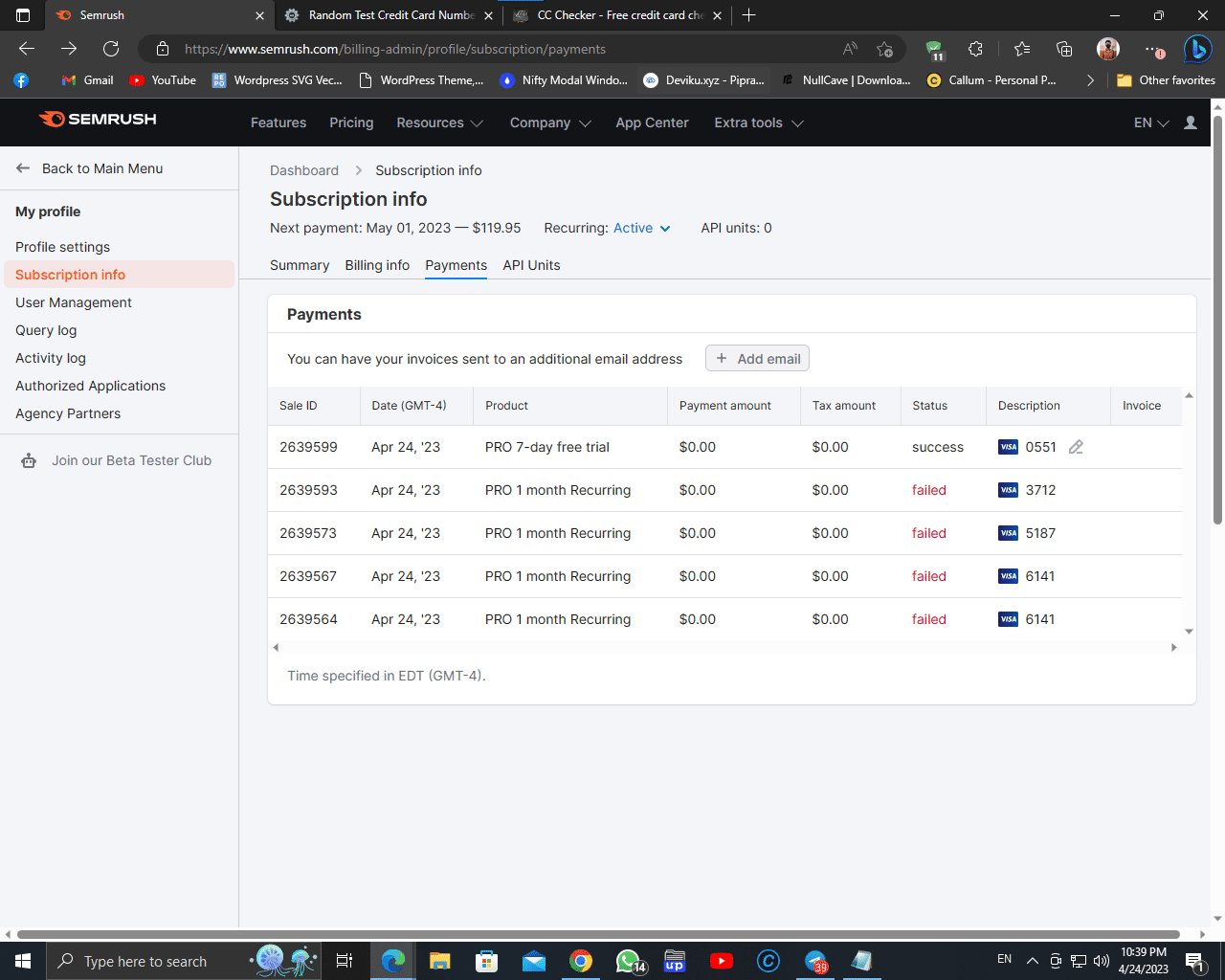Add this page to favorites star icon
Image resolution: width=1225 pixels, height=980 pixels.
(884, 49)
